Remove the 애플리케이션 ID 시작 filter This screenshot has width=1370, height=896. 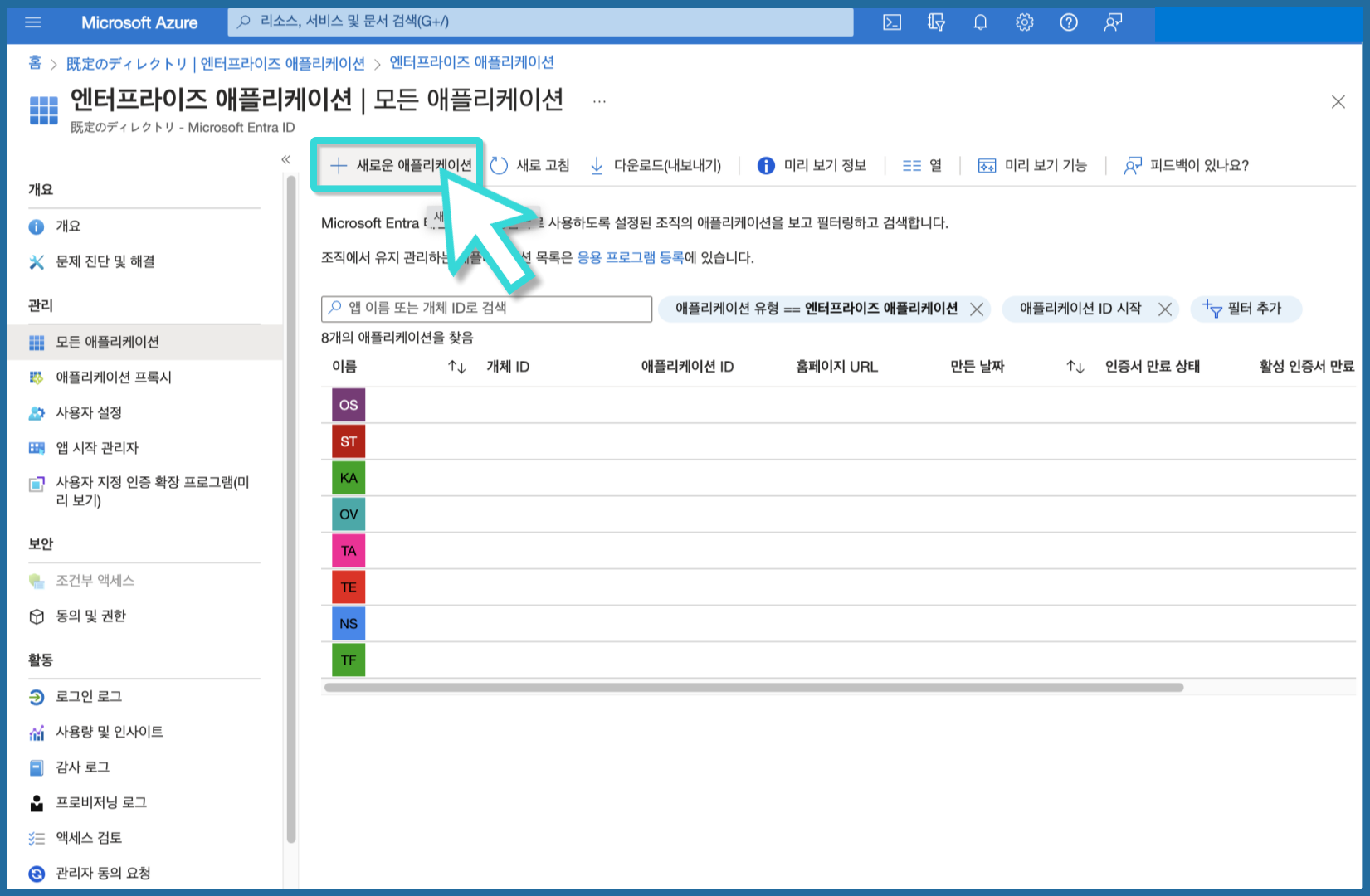pyautogui.click(x=1165, y=309)
